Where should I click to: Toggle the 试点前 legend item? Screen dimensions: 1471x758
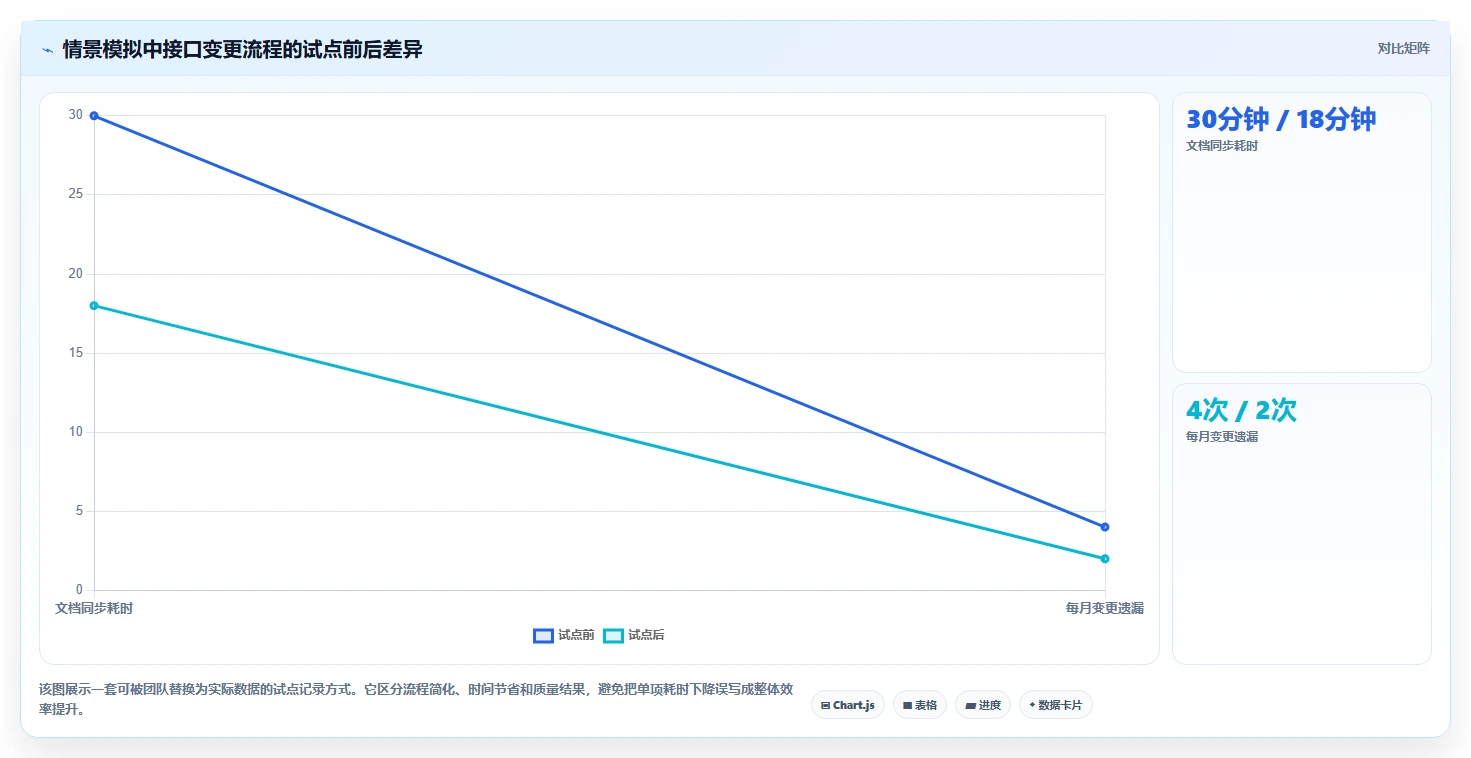click(564, 635)
